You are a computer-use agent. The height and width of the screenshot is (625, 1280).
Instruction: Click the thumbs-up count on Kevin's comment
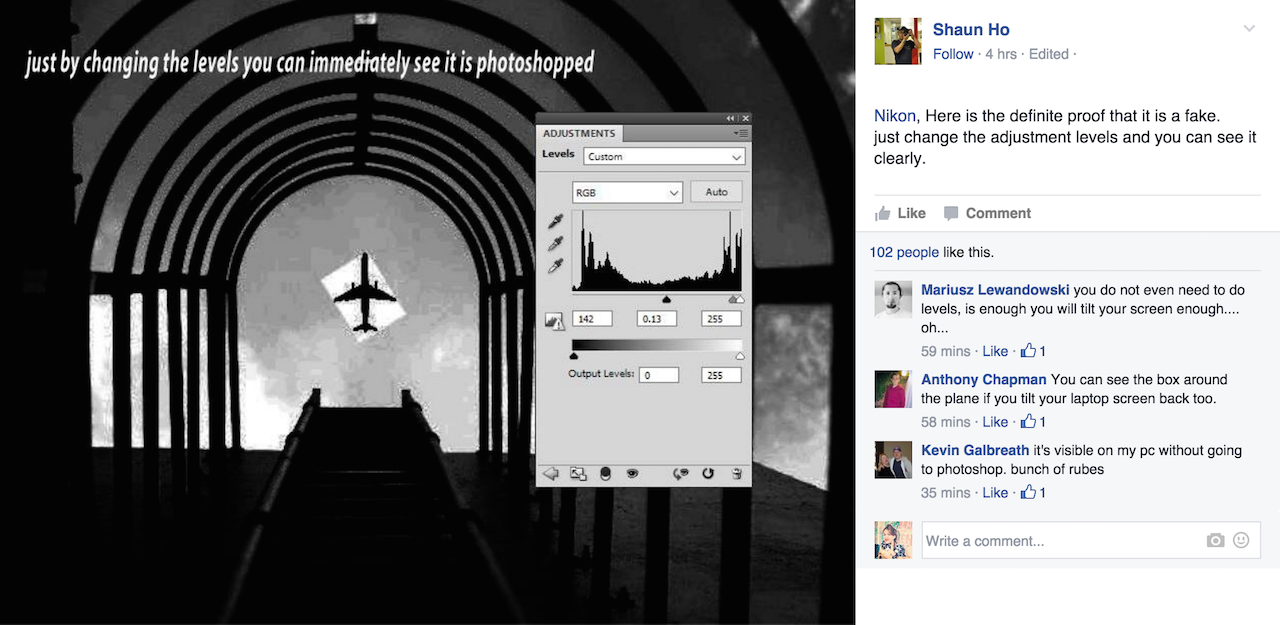pos(1033,493)
